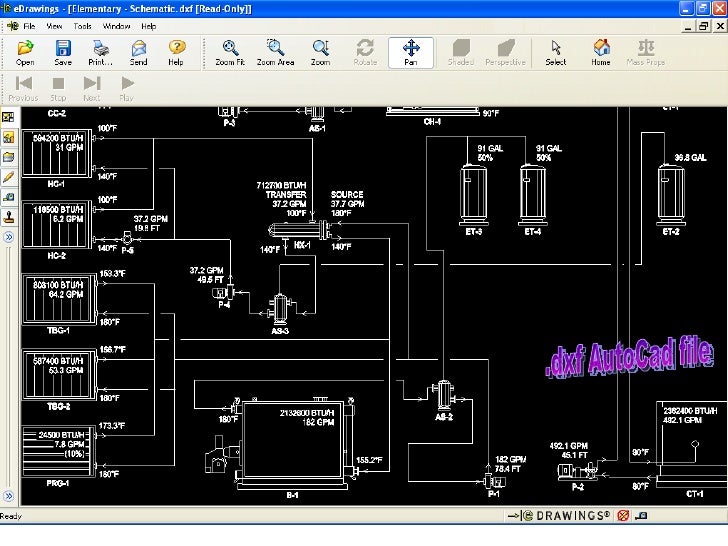Open the Measure tape sidebar icon
The image size is (728, 546).
click(8, 197)
